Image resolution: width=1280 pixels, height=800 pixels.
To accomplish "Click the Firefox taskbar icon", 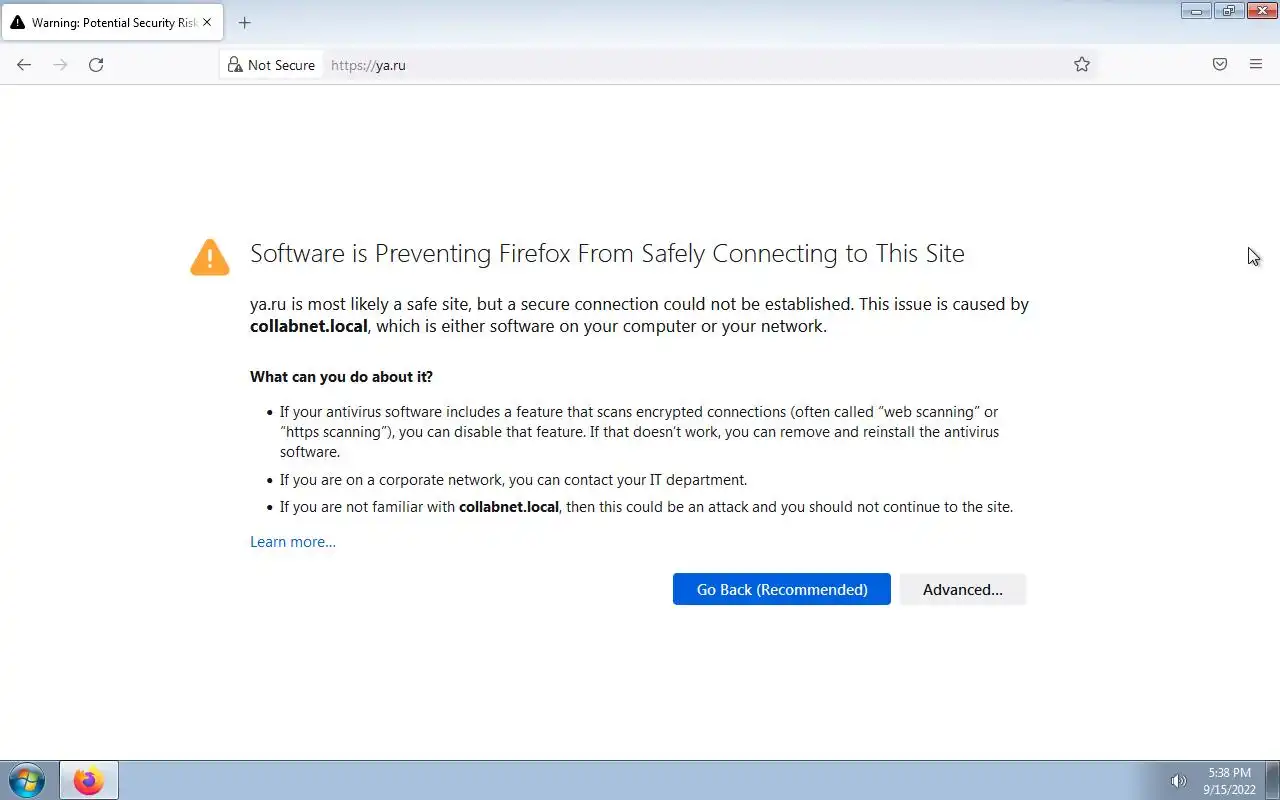I will 88,780.
